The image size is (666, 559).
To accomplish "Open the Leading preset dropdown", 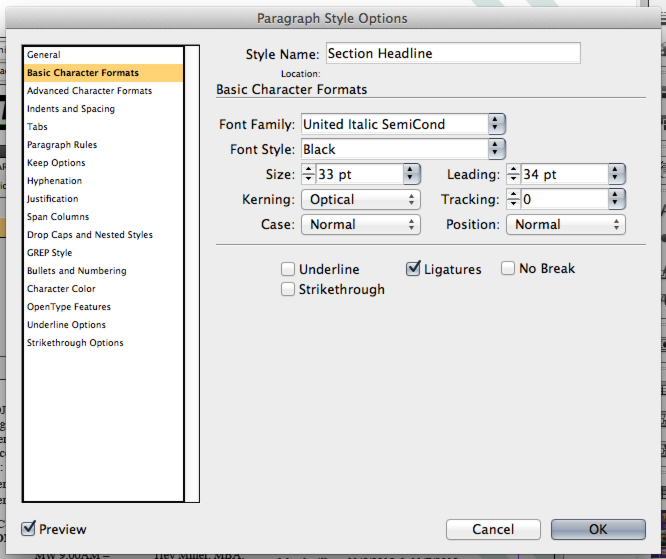I will point(616,174).
